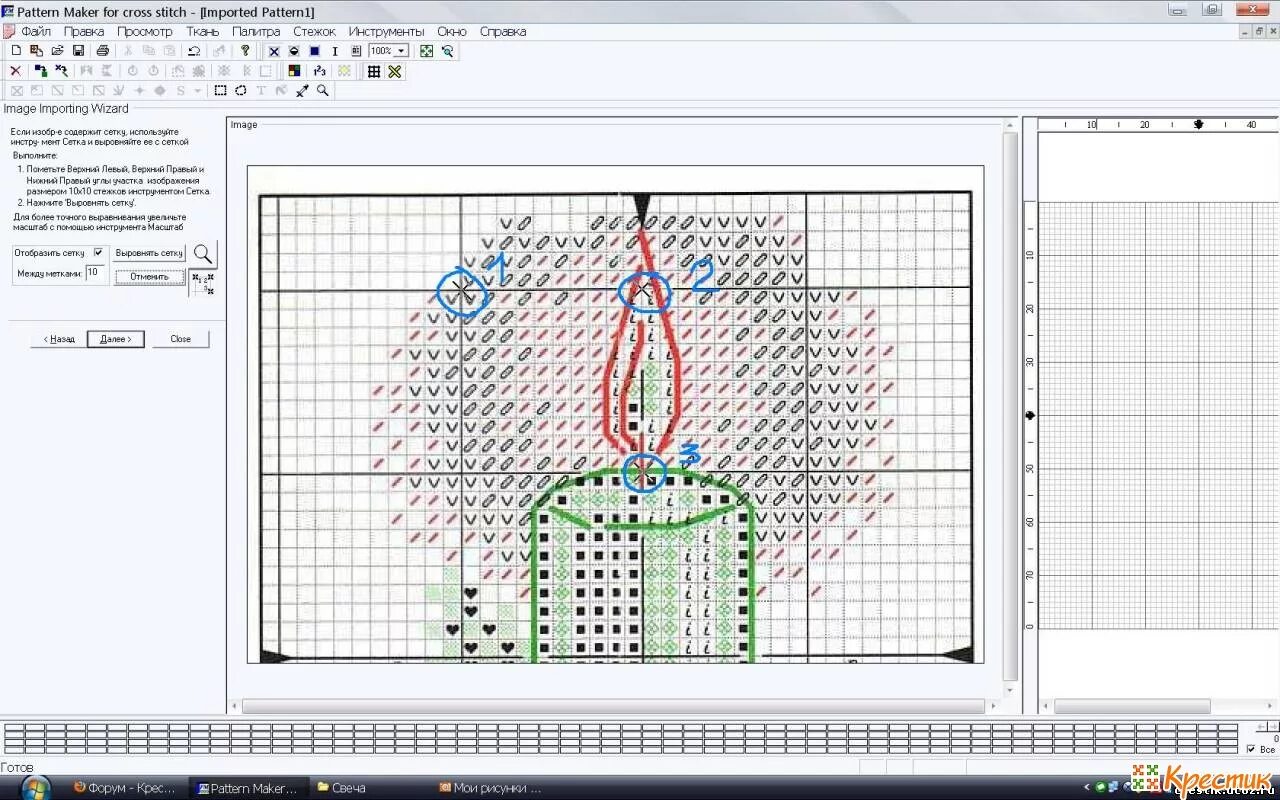
Task: Toggle the grid display icon
Action: pyautogui.click(x=374, y=71)
